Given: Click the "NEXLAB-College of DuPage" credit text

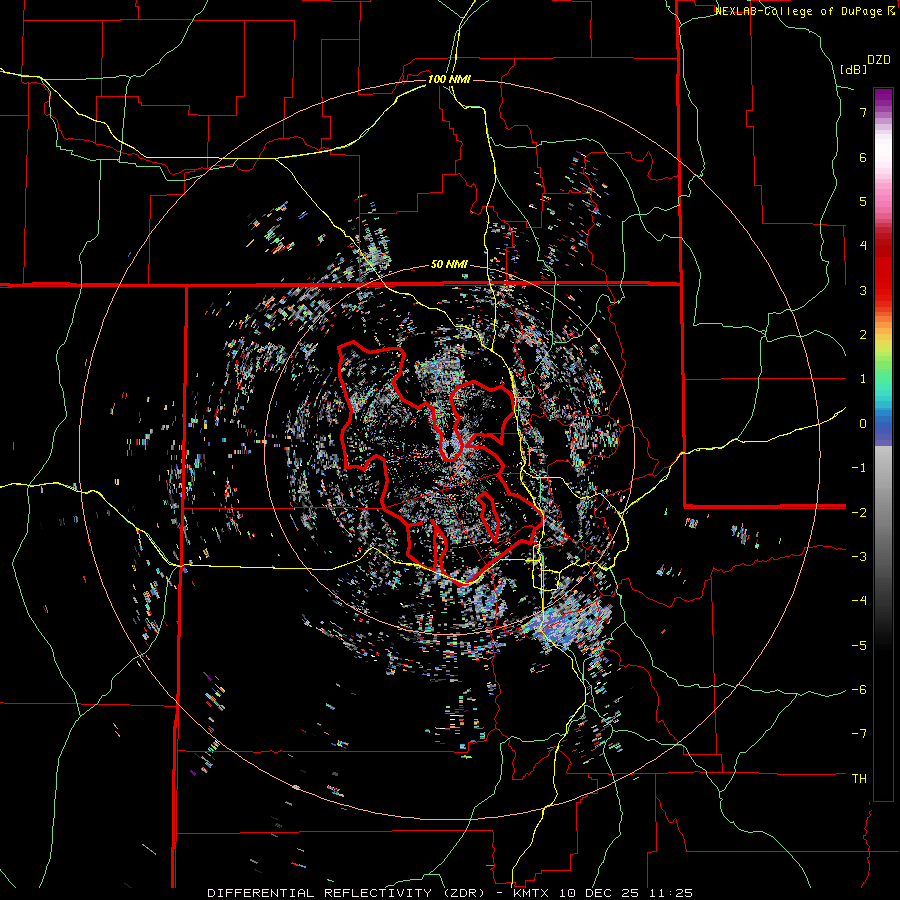Looking at the screenshot, I should click(x=800, y=11).
